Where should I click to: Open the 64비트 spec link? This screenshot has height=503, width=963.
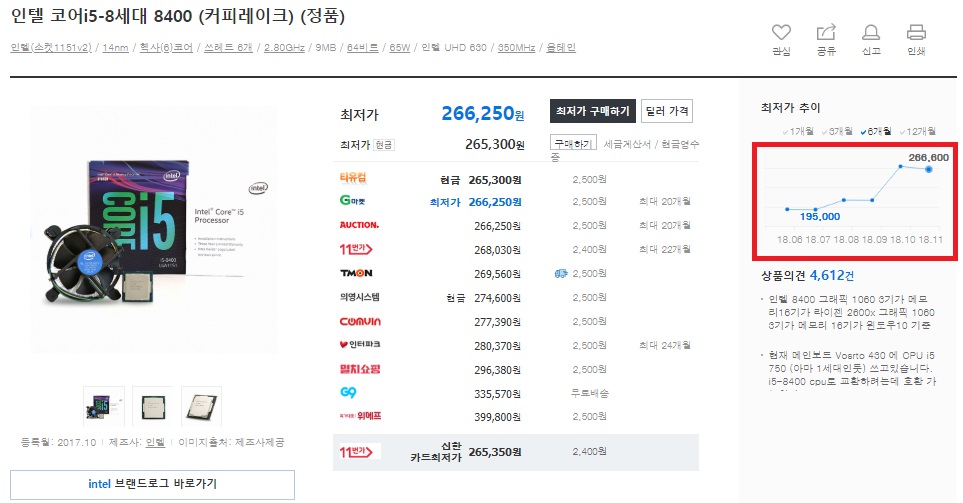pyautogui.click(x=362, y=47)
